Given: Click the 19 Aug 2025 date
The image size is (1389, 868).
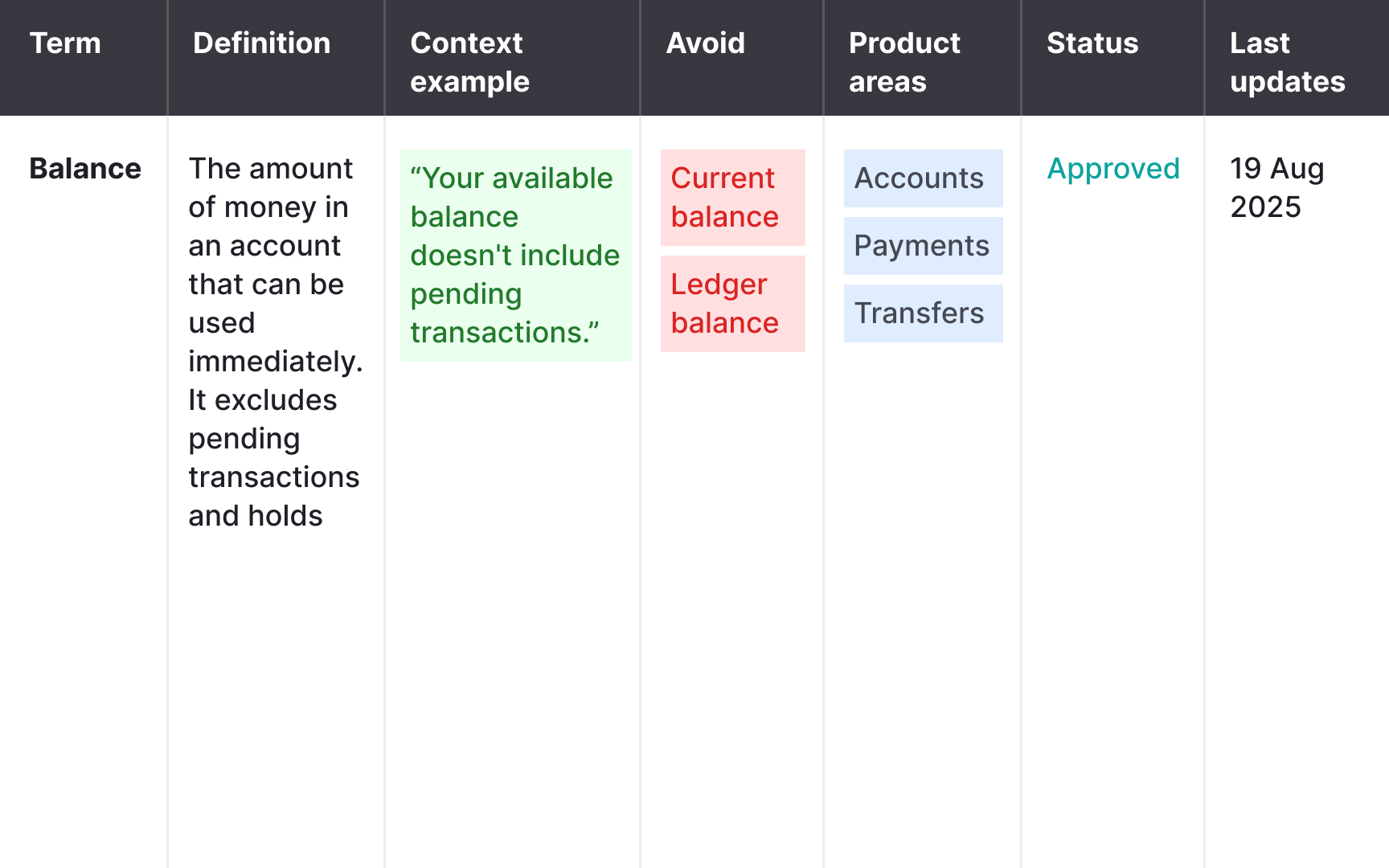Looking at the screenshot, I should pos(1276,187).
